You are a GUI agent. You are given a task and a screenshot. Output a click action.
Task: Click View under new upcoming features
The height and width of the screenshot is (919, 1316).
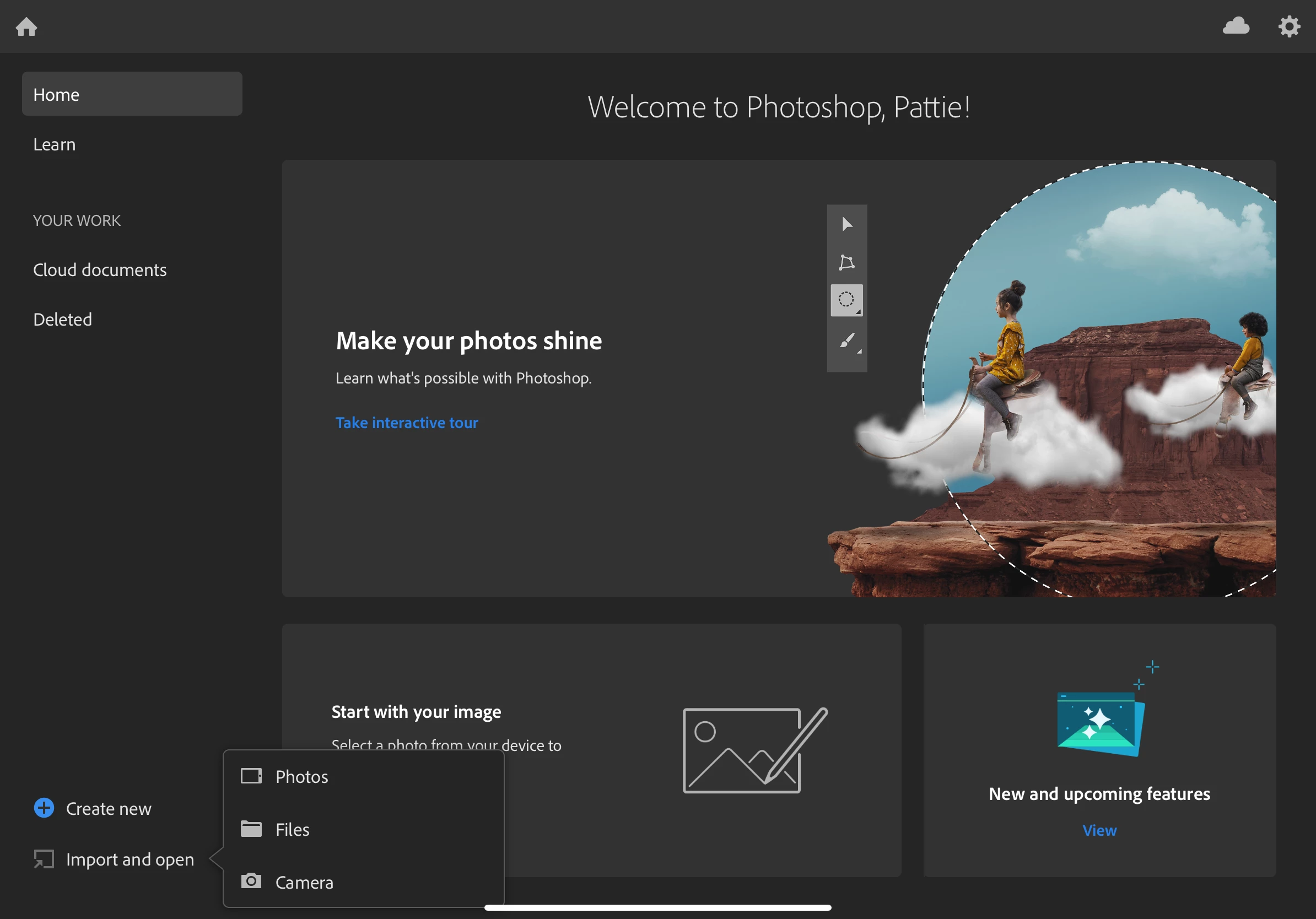click(1099, 830)
